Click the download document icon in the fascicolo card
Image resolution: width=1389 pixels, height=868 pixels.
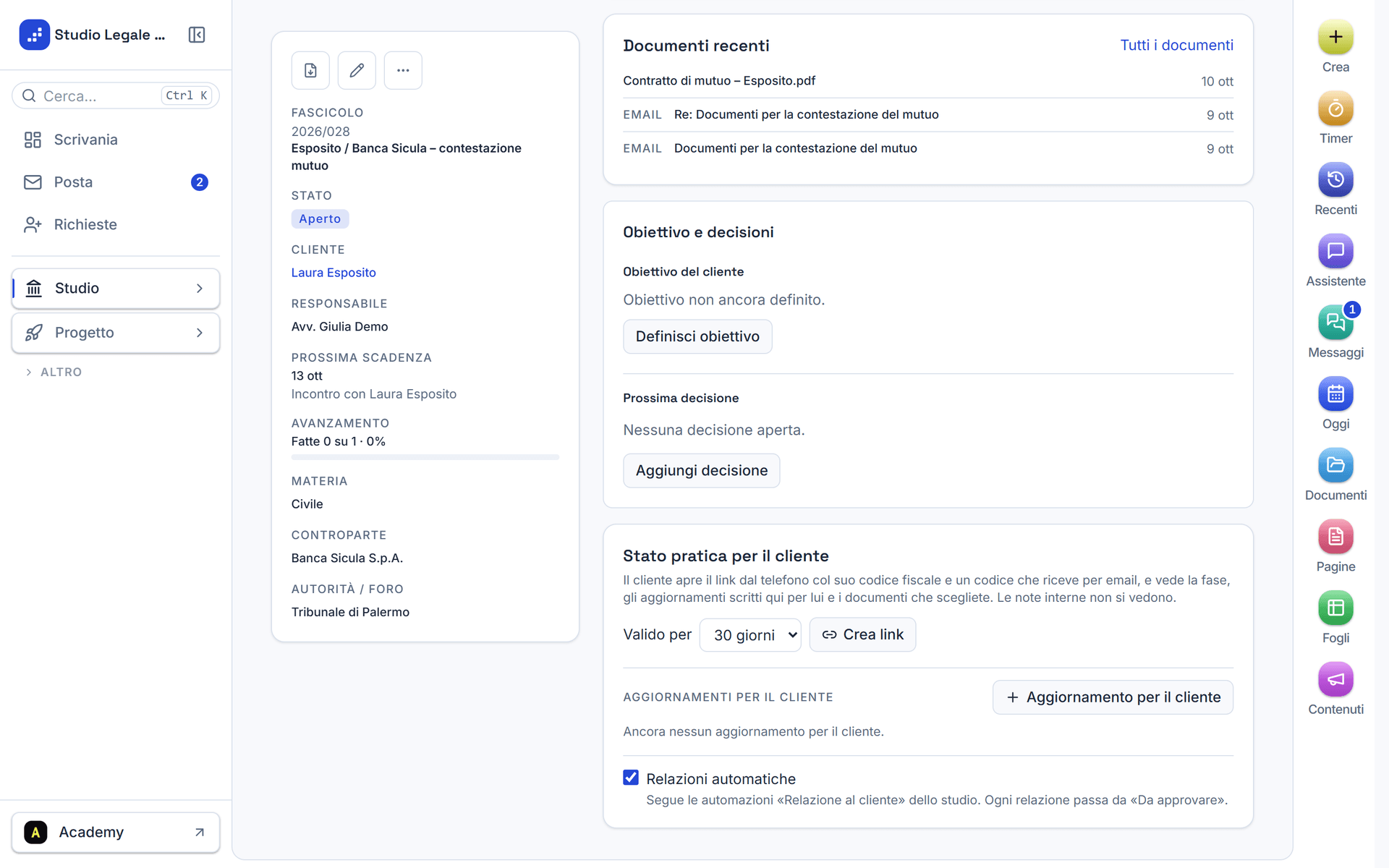(310, 70)
